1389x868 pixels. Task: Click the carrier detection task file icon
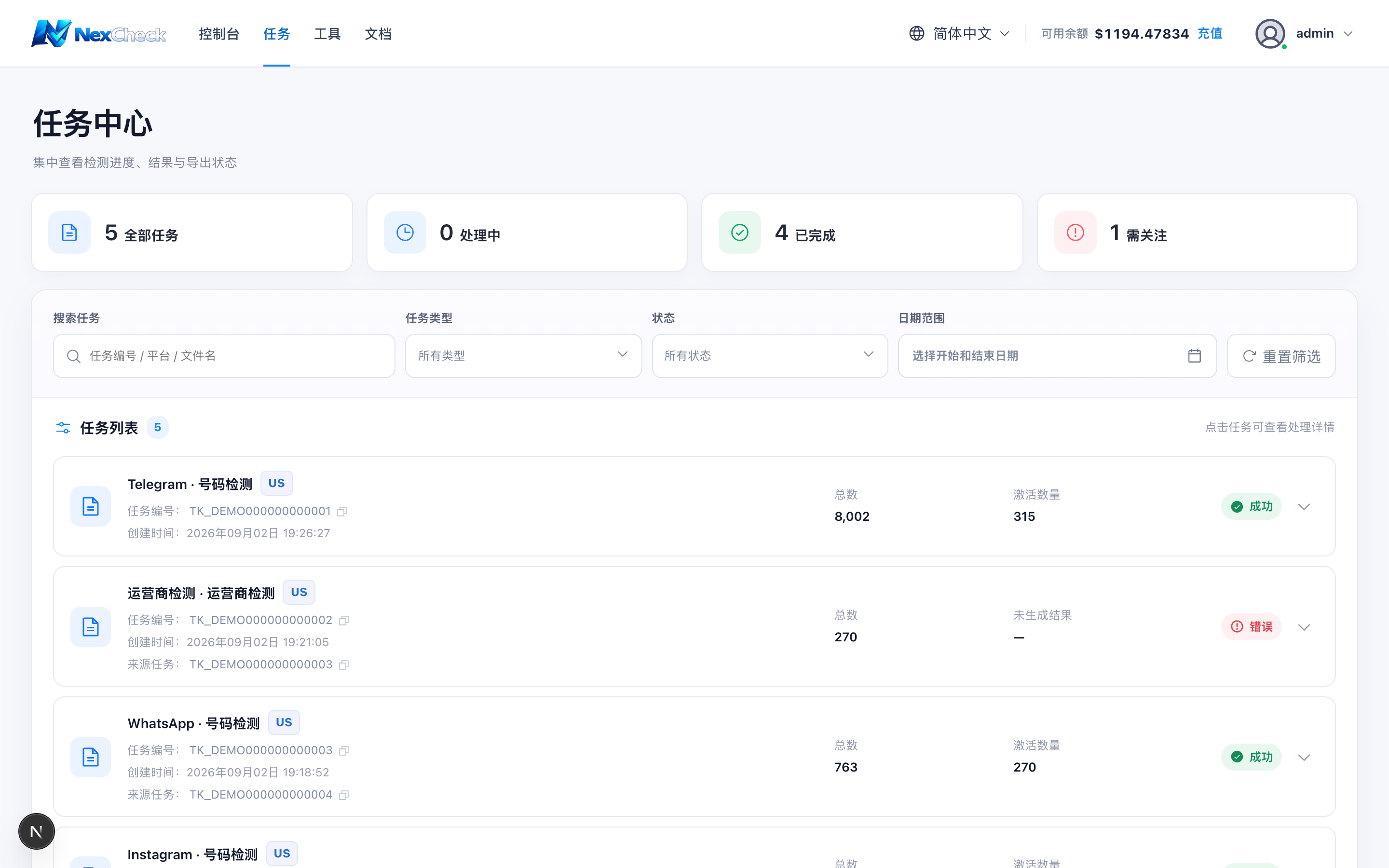[91, 627]
